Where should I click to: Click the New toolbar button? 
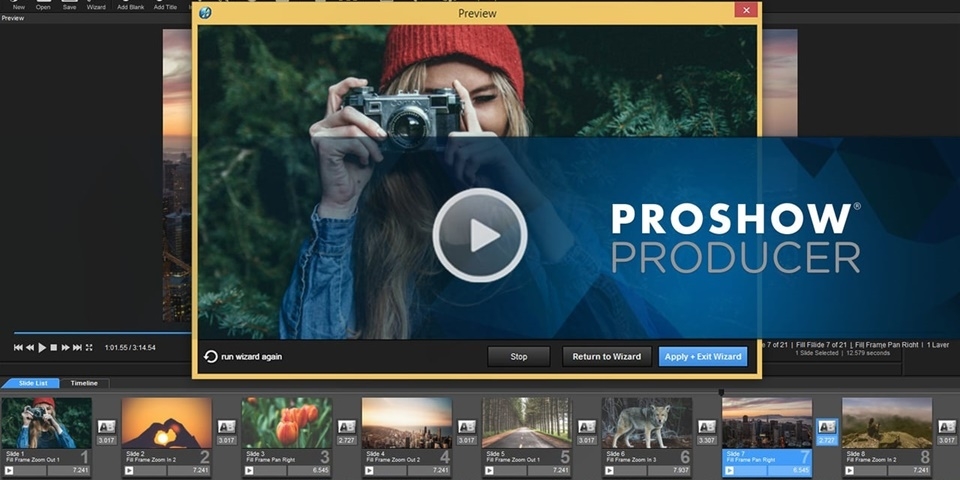[x=18, y=5]
